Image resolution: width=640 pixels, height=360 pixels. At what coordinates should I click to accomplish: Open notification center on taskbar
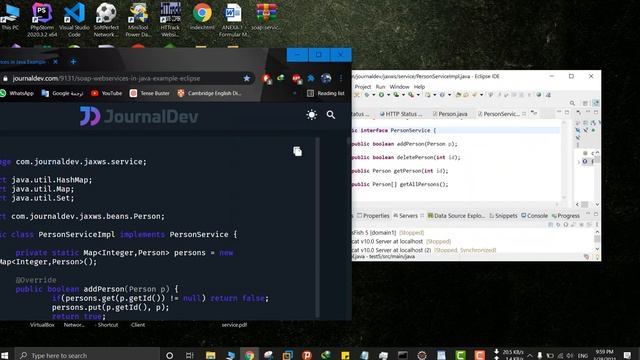tap(627, 355)
